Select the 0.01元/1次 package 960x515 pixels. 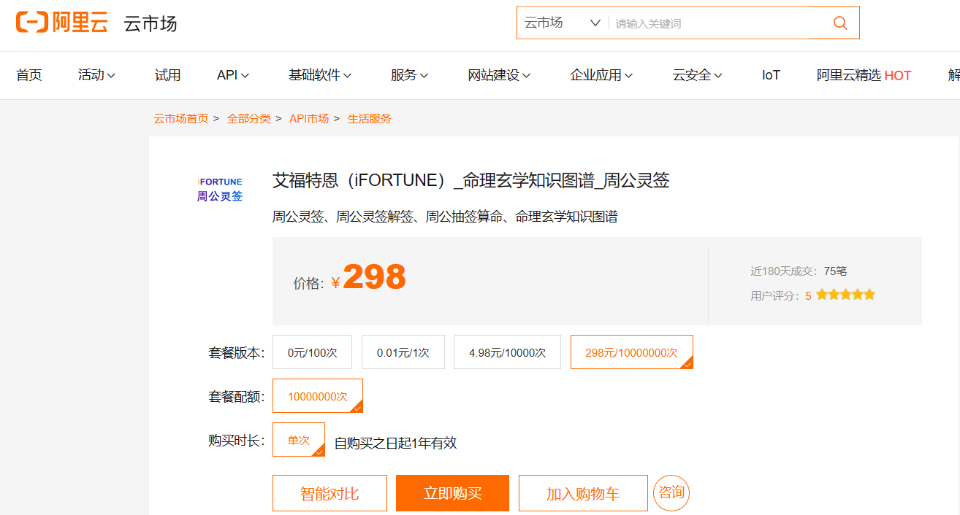(x=403, y=352)
